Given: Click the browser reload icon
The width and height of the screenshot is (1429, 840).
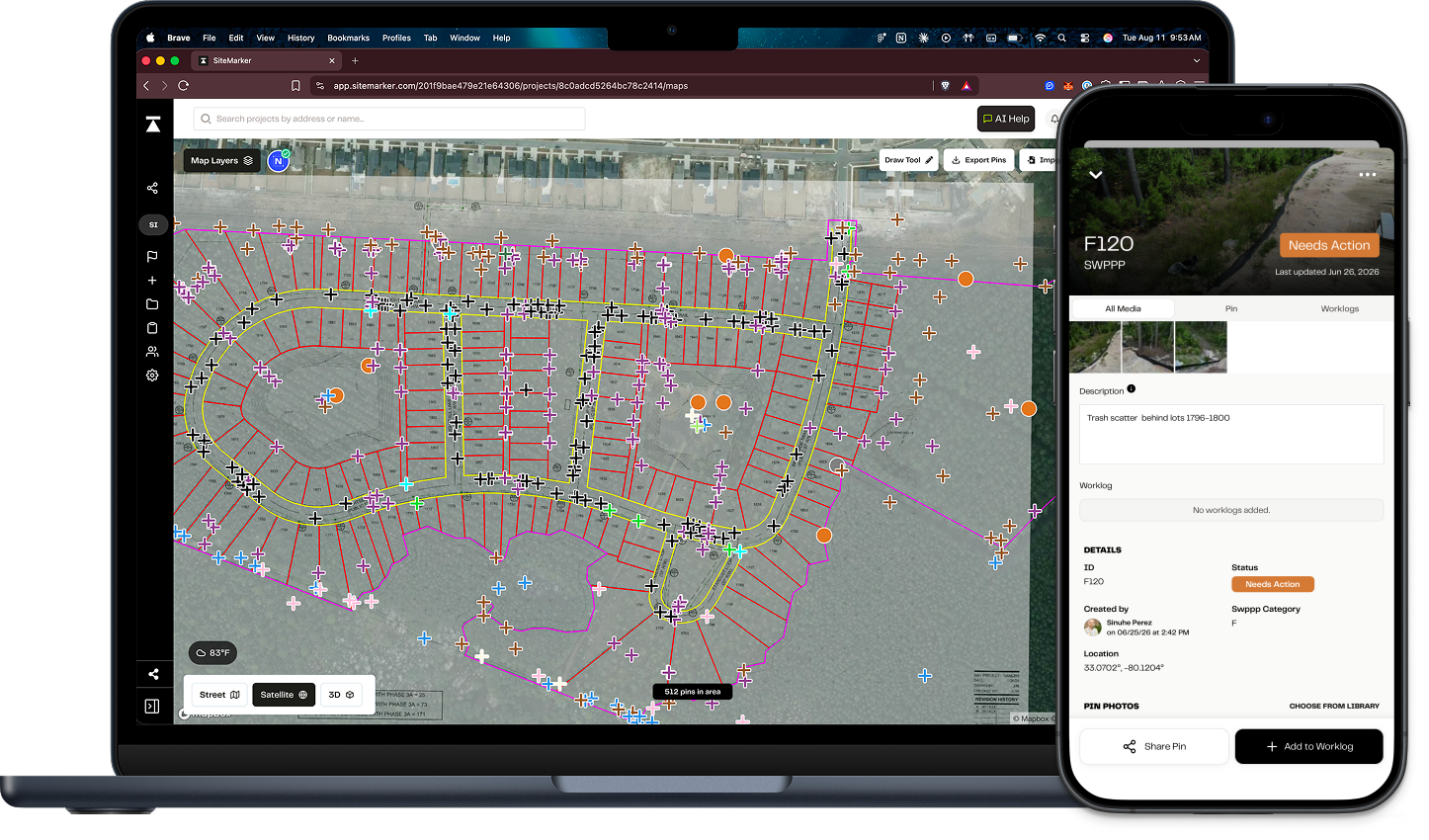Looking at the screenshot, I should [183, 86].
